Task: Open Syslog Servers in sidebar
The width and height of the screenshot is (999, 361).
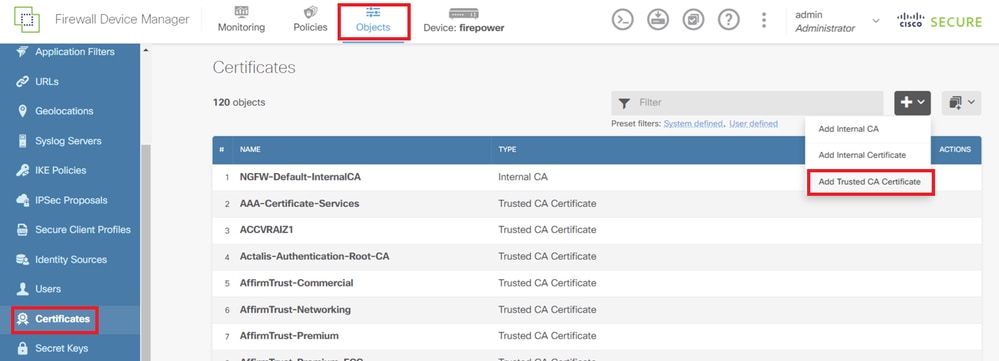Action: point(68,141)
